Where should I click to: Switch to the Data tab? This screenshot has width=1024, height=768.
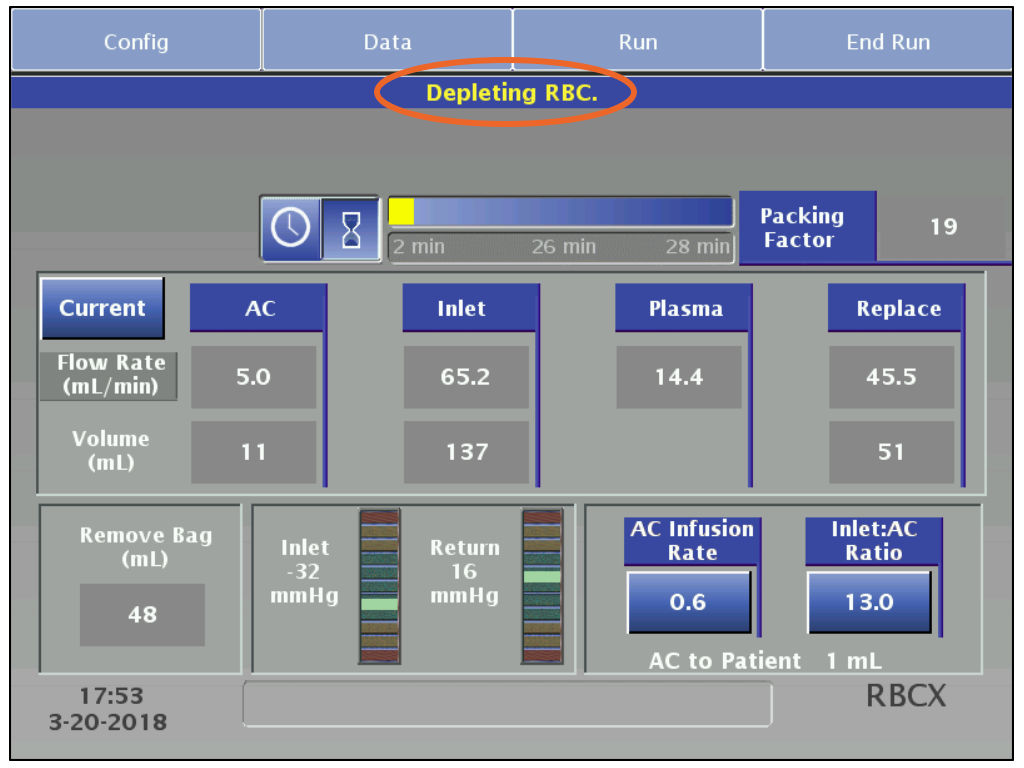387,40
